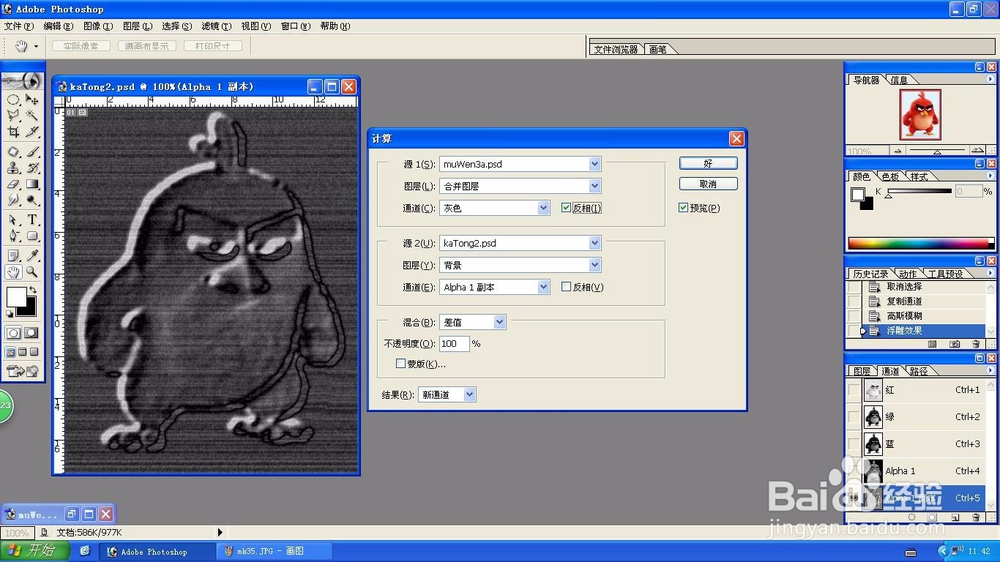Open the 滤镜(T) filter menu
The width and height of the screenshot is (1000, 562).
tap(216, 26)
